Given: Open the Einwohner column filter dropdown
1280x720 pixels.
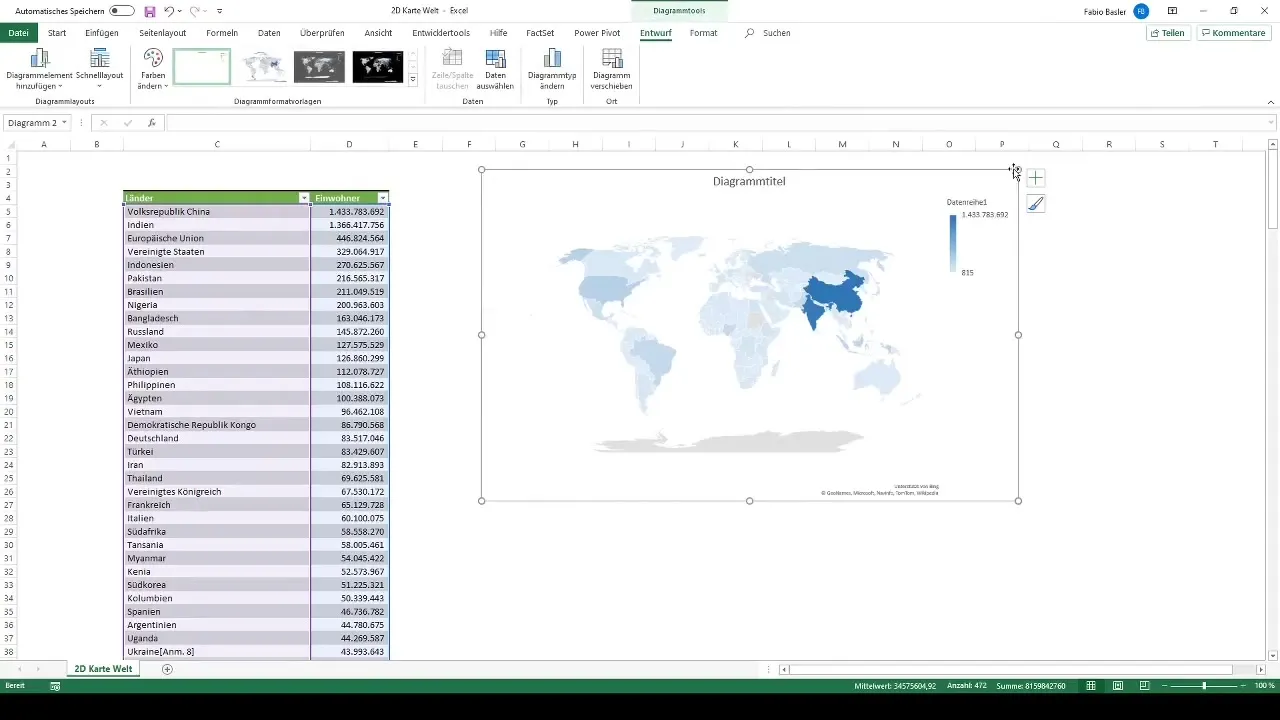Looking at the screenshot, I should click(382, 198).
